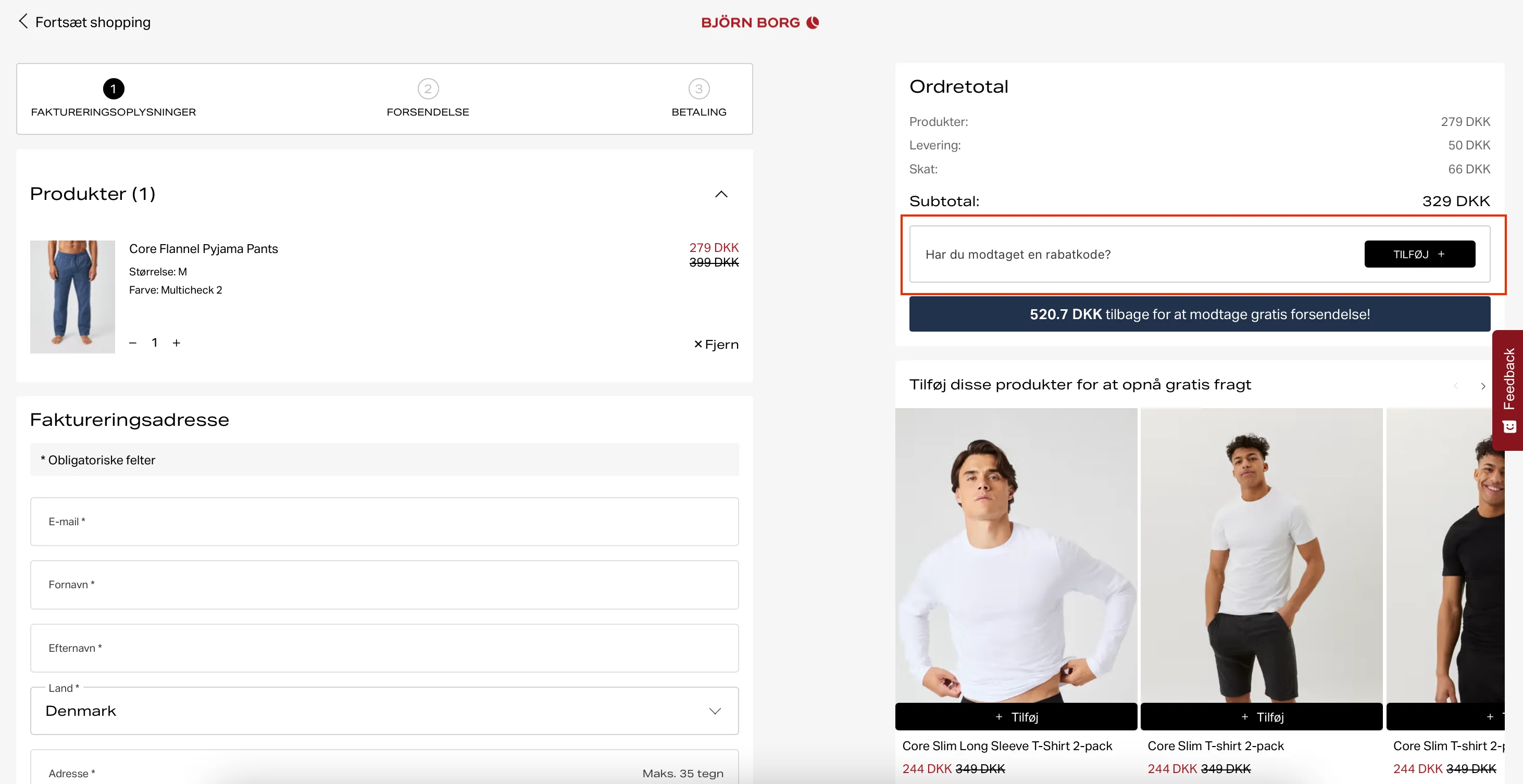1523x784 pixels.
Task: Open Core Flannel Pyjama Pants thumbnail
Action: 73,297
